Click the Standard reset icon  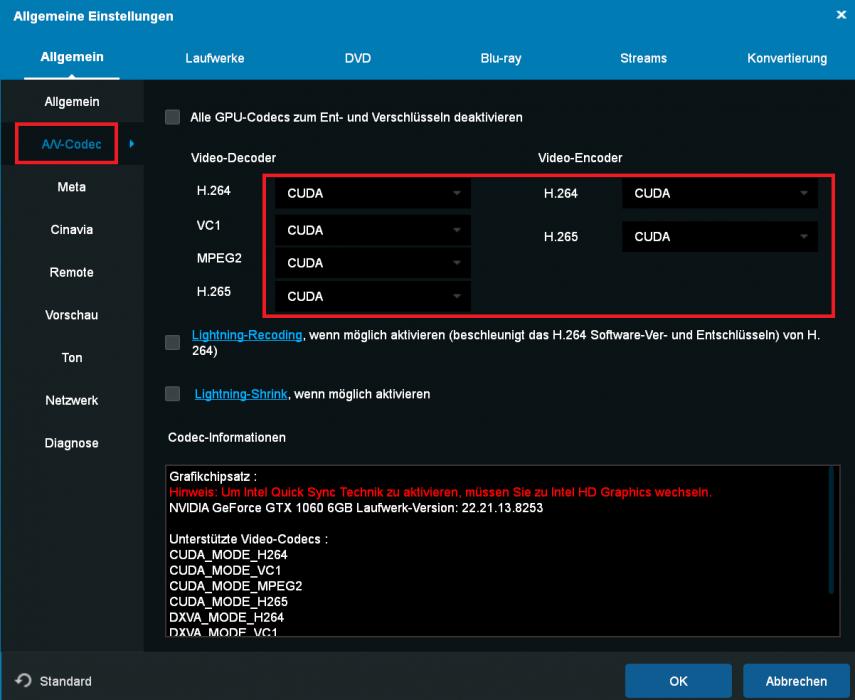24,681
